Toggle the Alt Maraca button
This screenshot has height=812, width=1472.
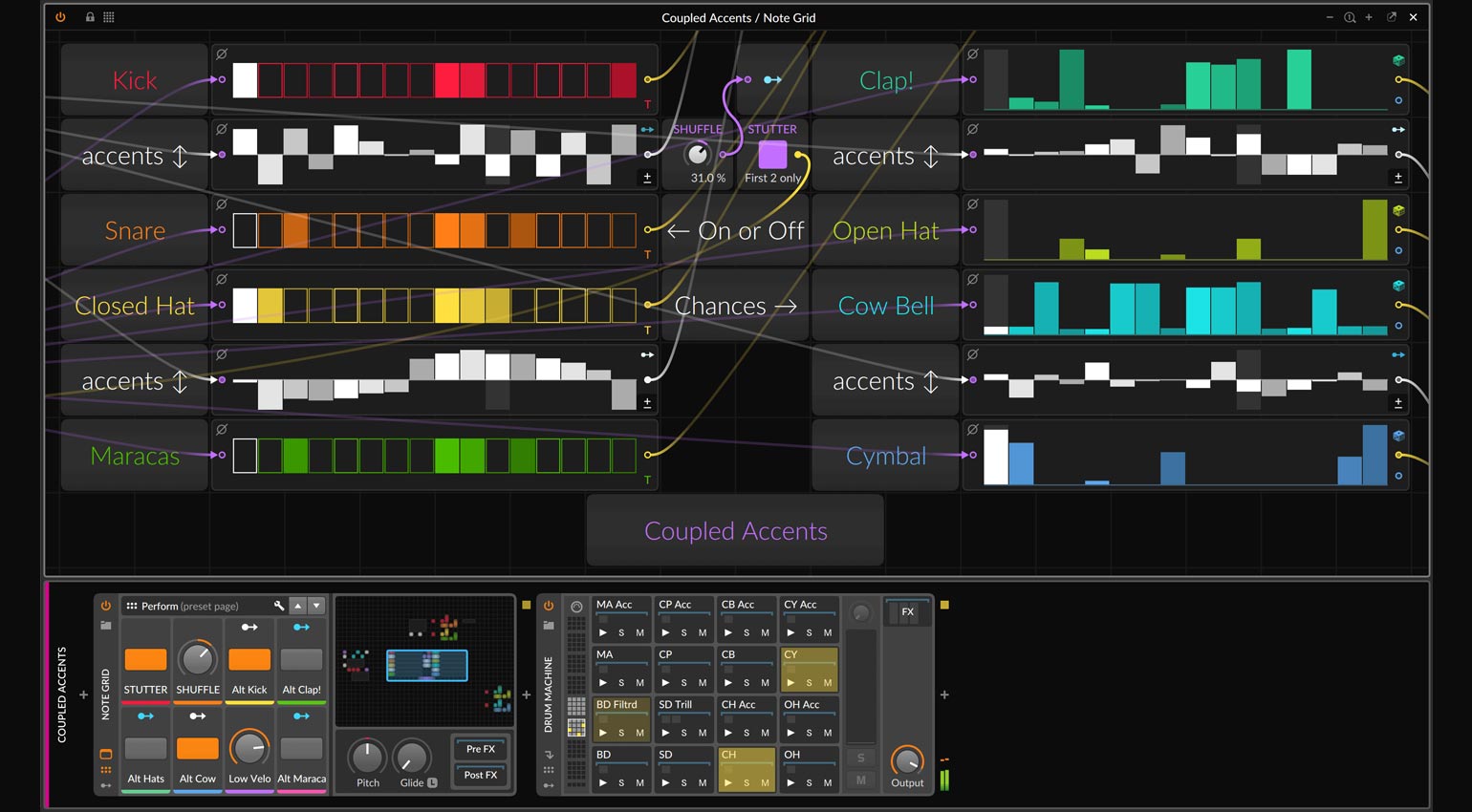click(x=301, y=748)
